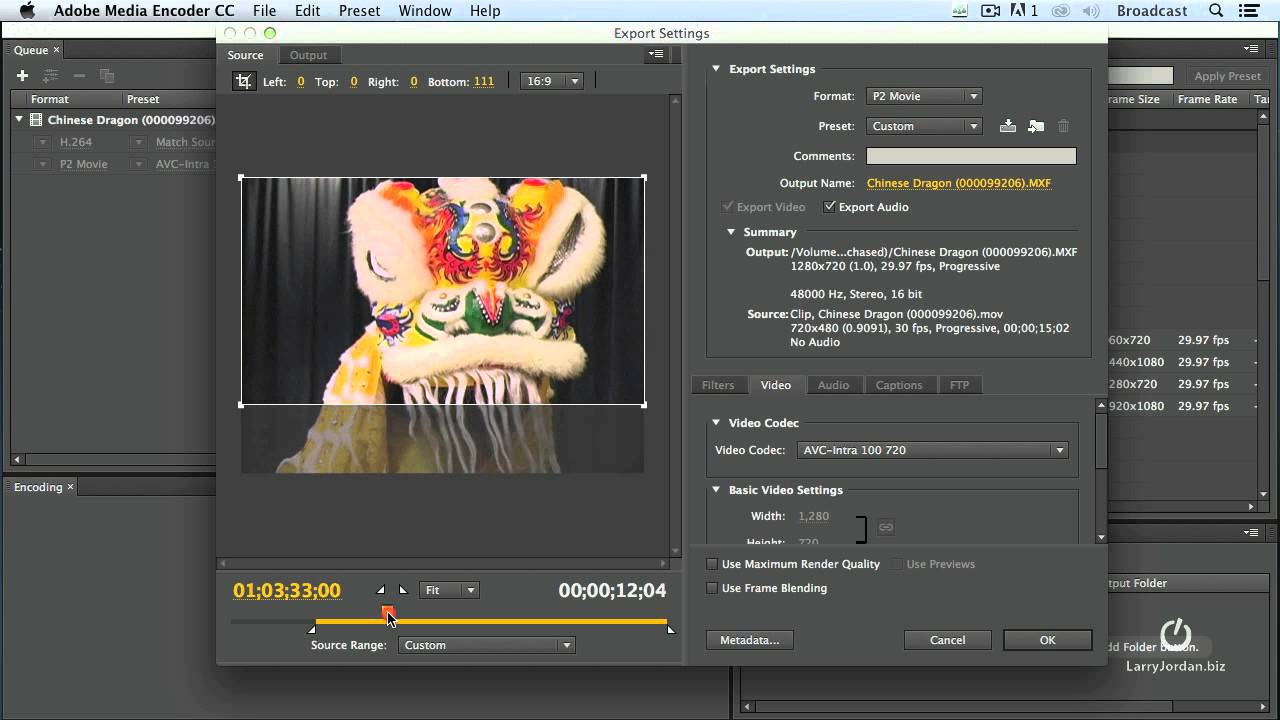The width and height of the screenshot is (1280, 720).
Task: Enable Use Maximum Render Quality
Action: (712, 564)
